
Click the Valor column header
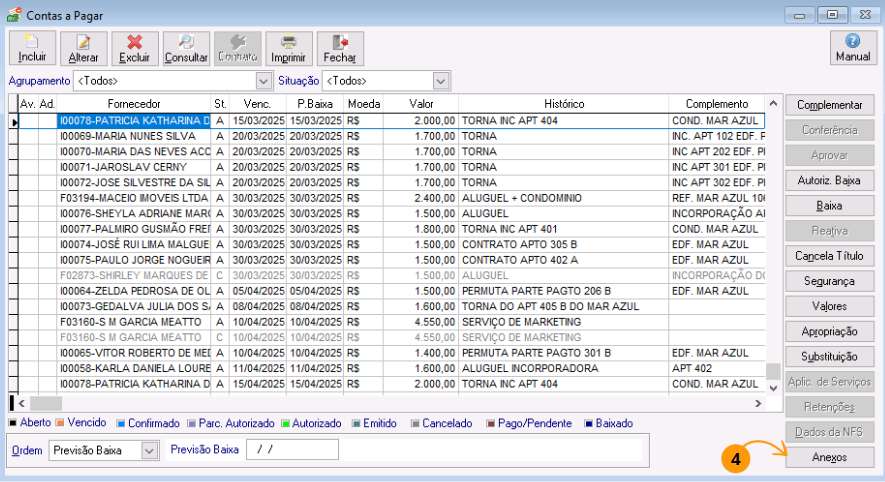coord(421,104)
